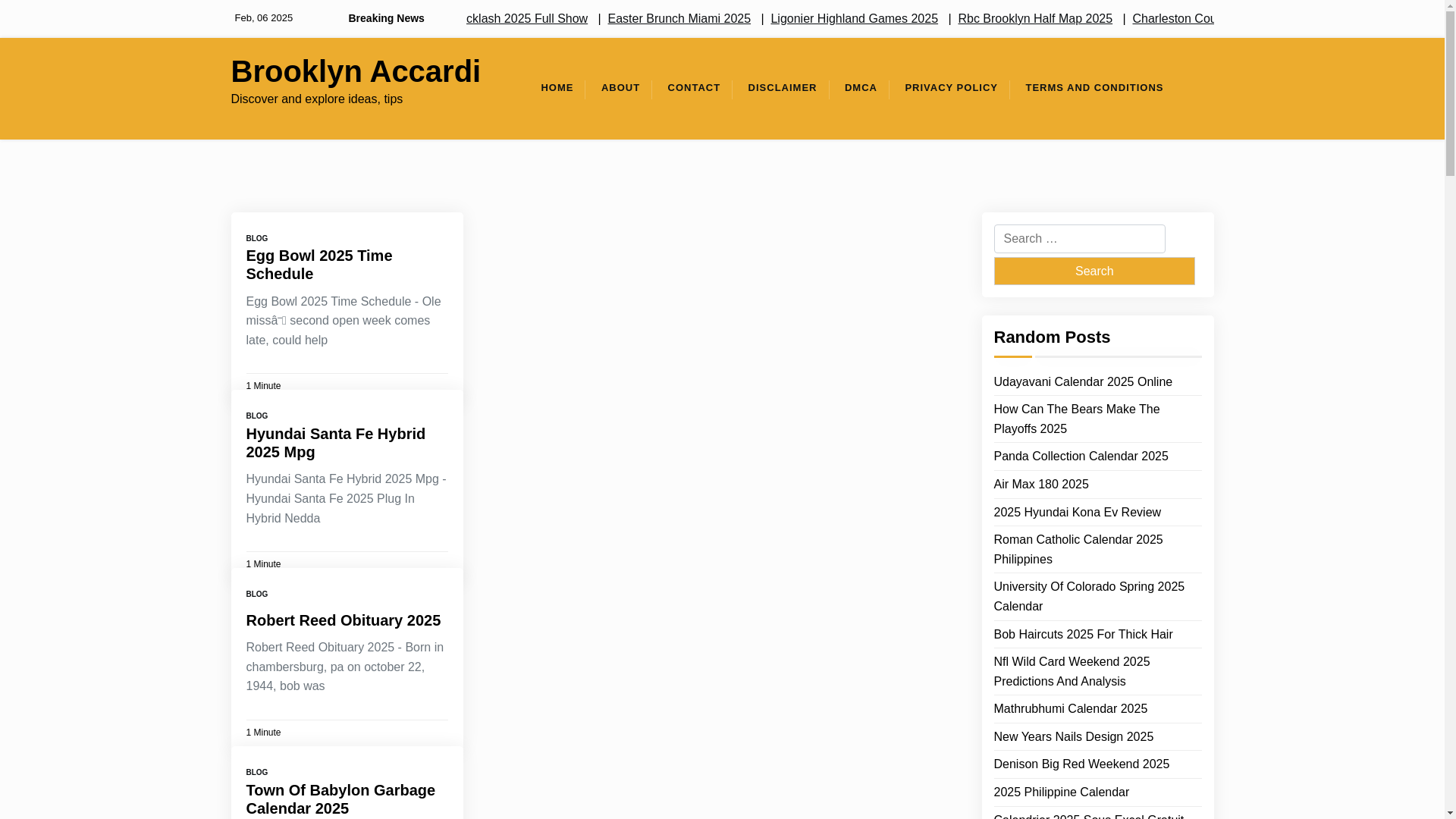1456x819 pixels.
Task: Click the 1 Minute read time under Hyundai Santa Fe
Action: coord(263,564)
